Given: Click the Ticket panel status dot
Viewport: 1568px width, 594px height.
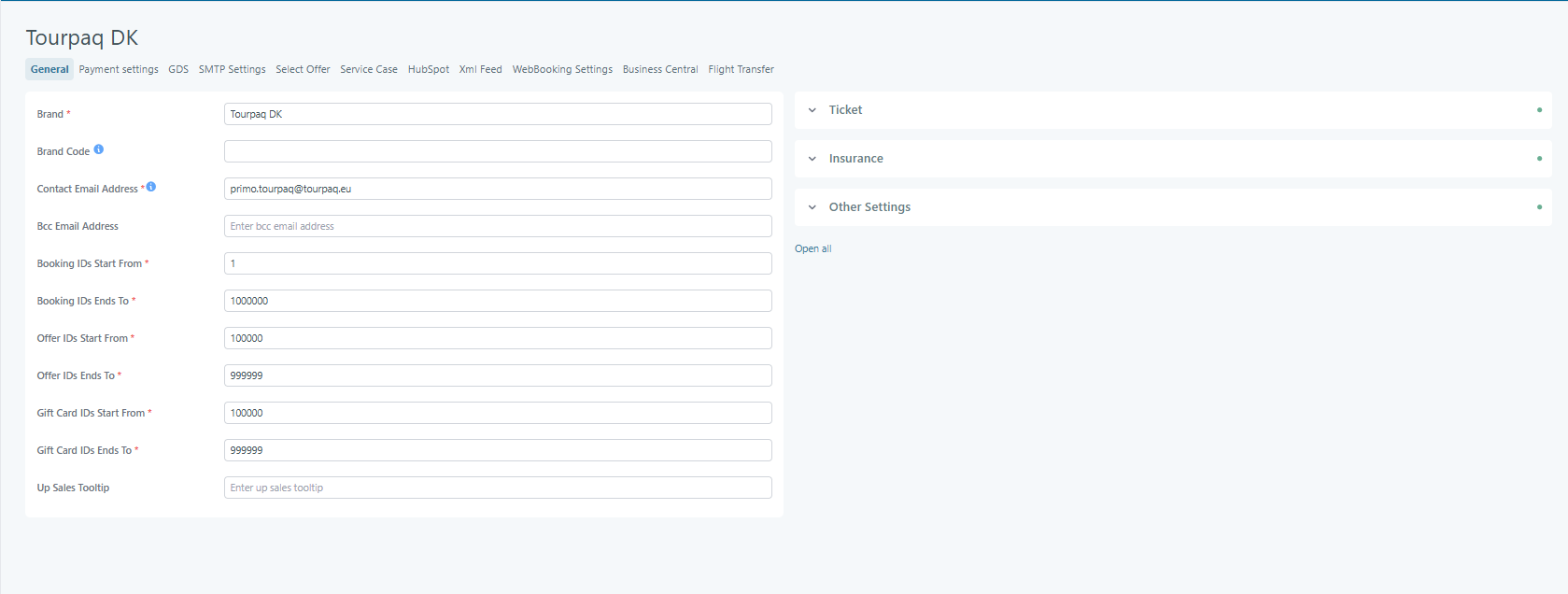Looking at the screenshot, I should point(1539,110).
